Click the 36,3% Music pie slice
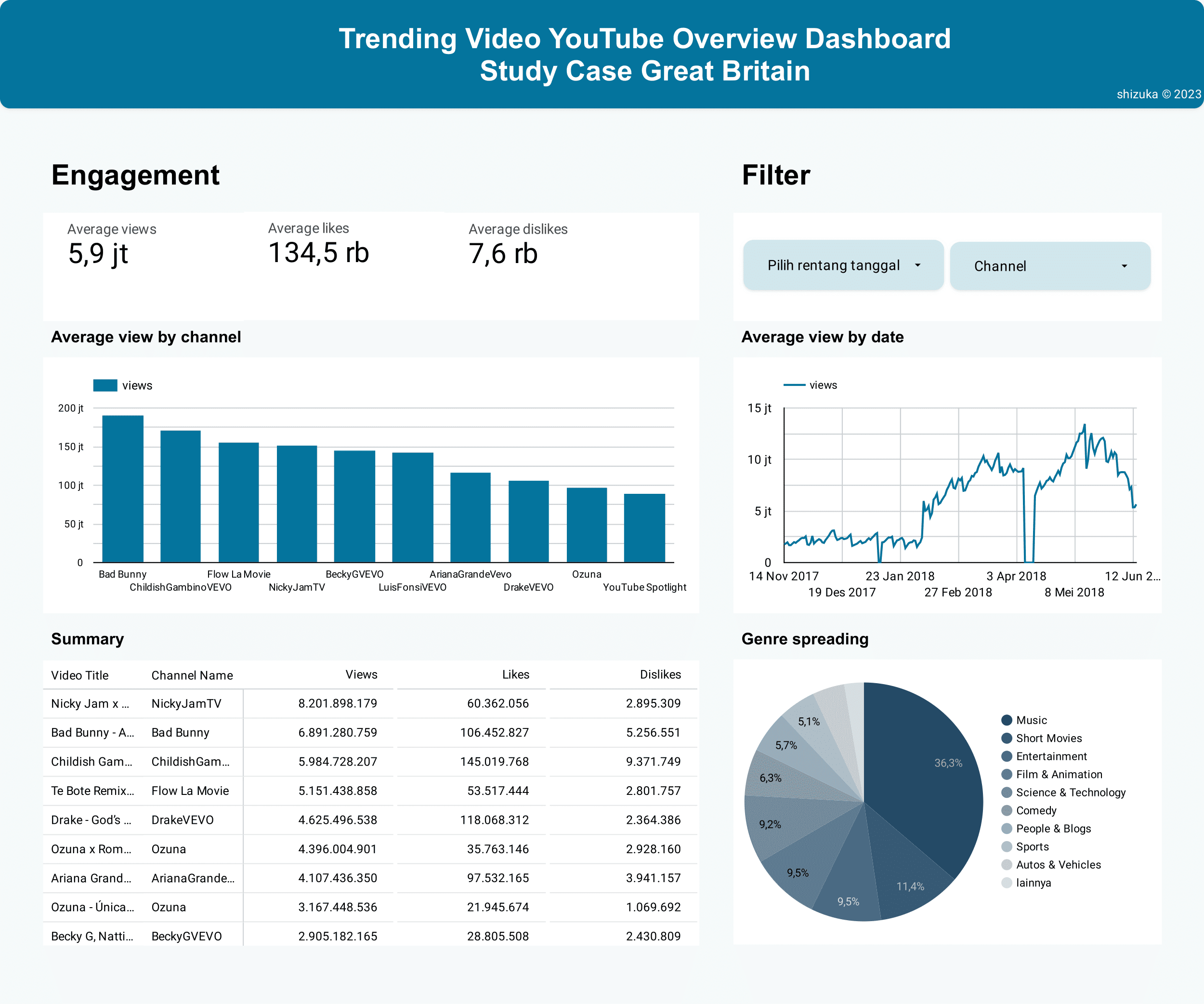Screen dimensions: 1204x1004 (x=929, y=774)
